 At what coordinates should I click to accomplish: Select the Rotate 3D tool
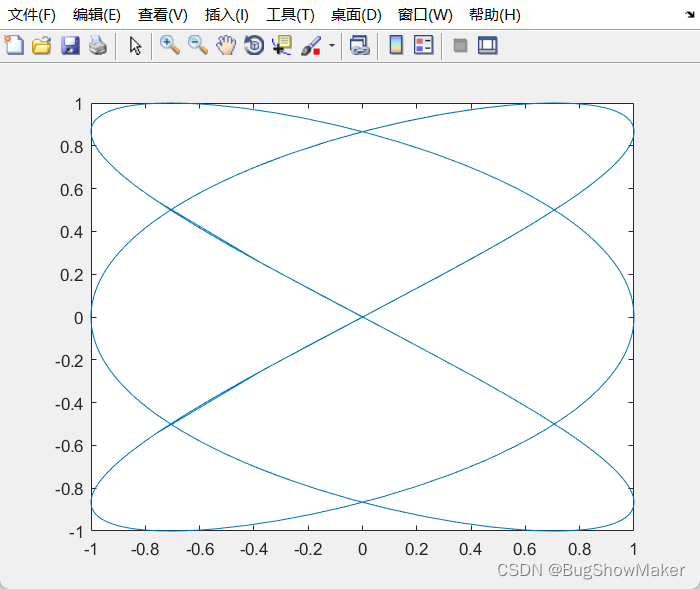(254, 45)
